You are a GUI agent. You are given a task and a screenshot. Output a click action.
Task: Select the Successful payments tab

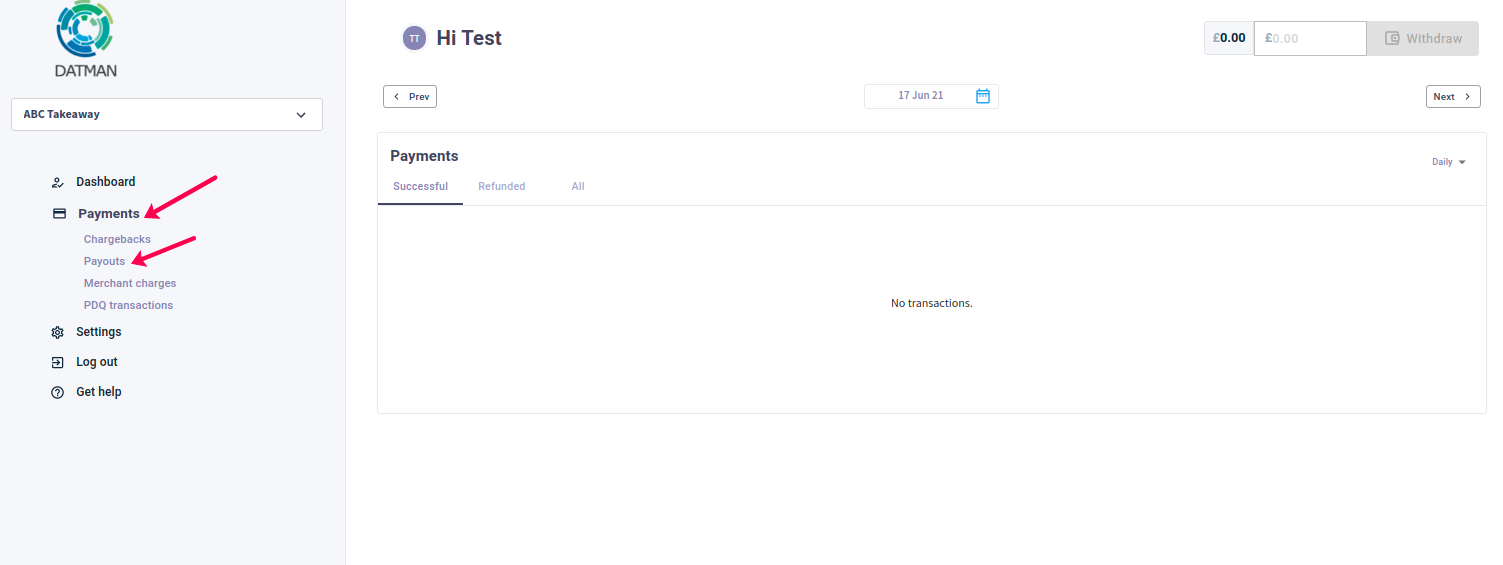pos(420,187)
